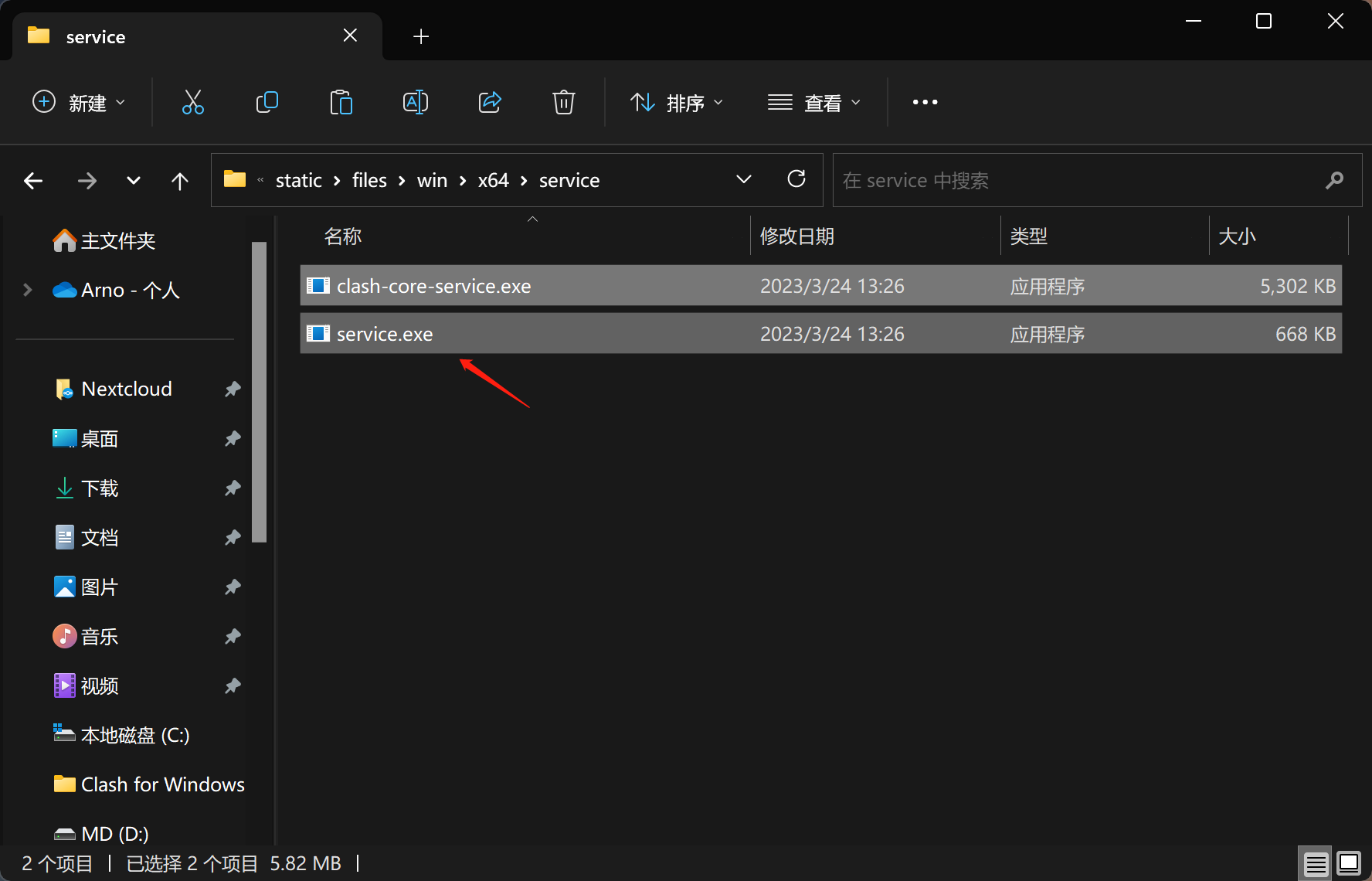Click the Paste clipboard icon

(x=341, y=102)
